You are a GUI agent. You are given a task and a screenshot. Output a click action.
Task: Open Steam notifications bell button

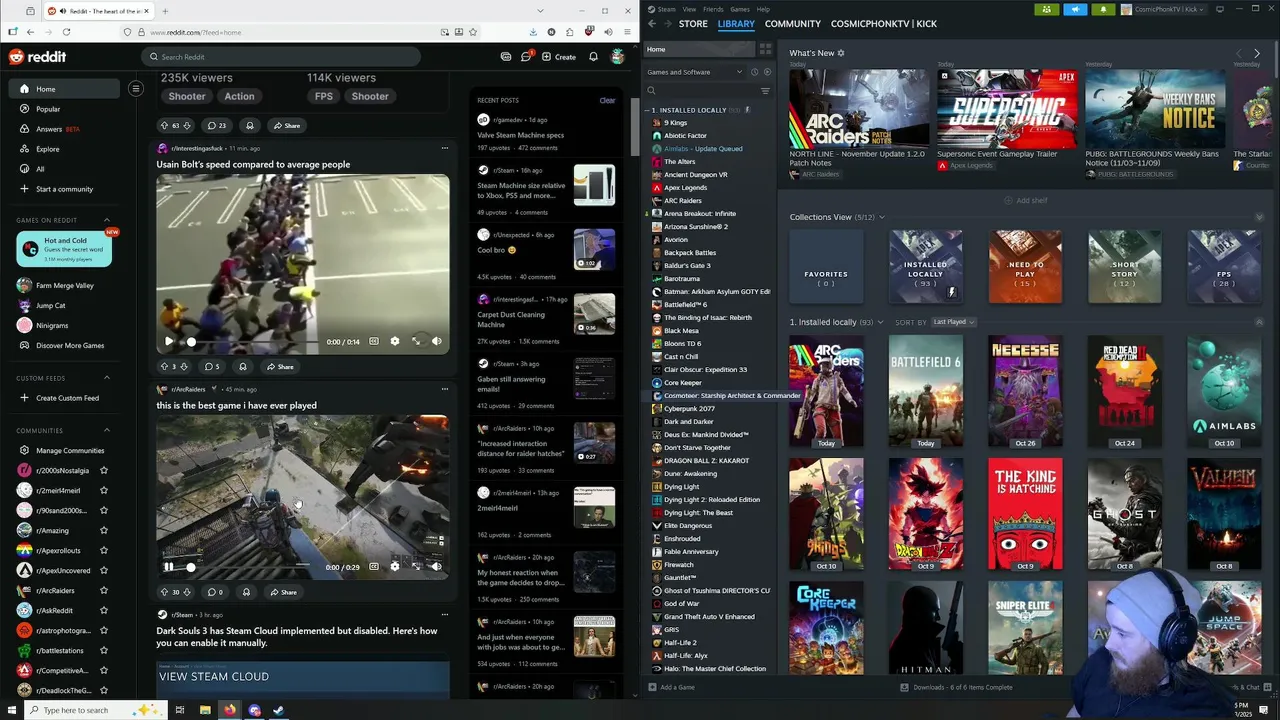1103,9
